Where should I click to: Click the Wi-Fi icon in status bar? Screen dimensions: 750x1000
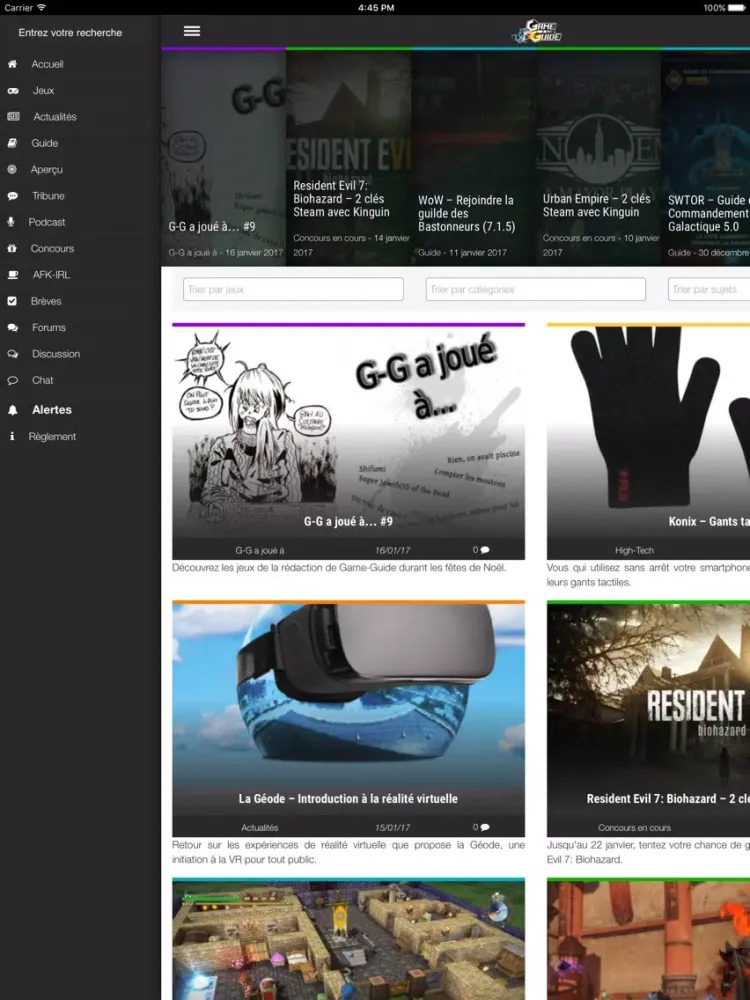[x=41, y=8]
